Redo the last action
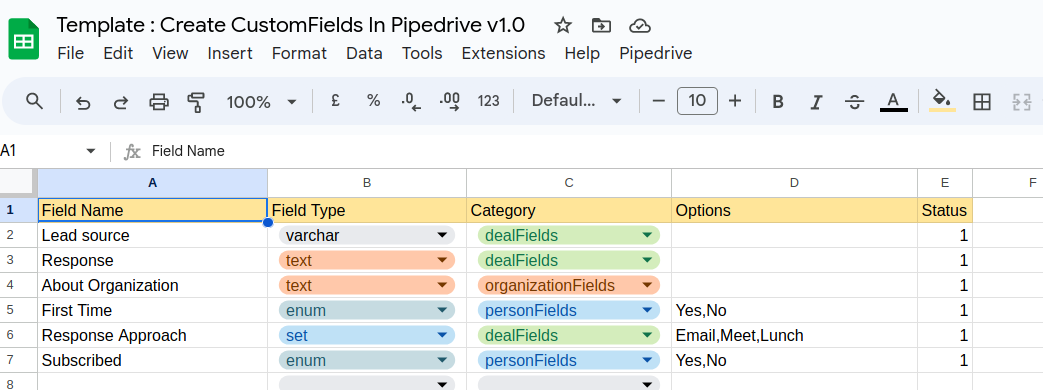The height and width of the screenshot is (390, 1043). (x=121, y=102)
